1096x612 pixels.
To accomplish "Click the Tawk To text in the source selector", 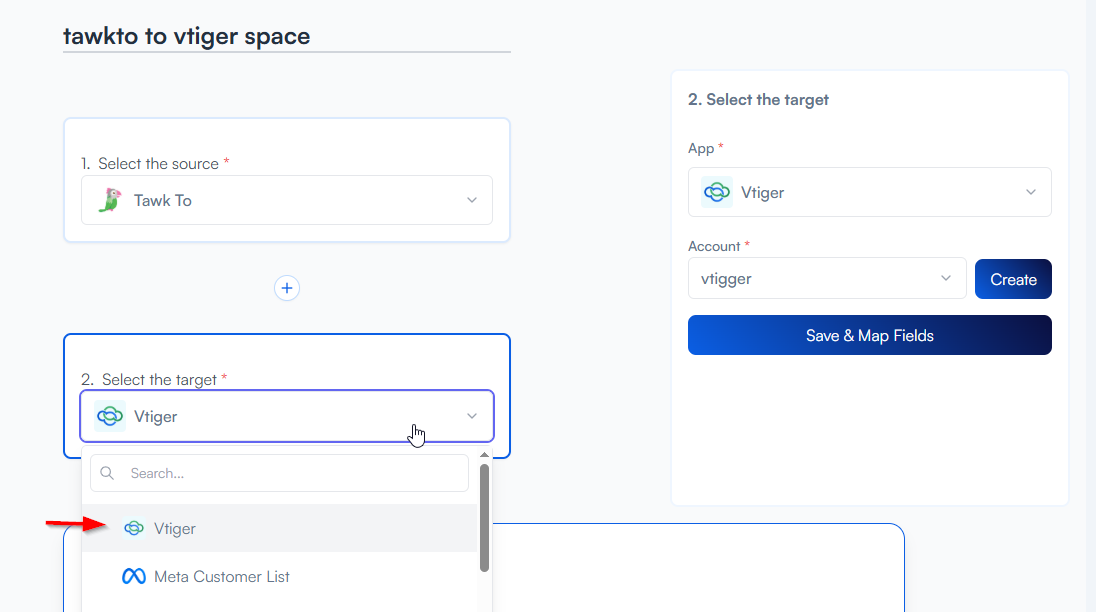I will click(x=163, y=200).
